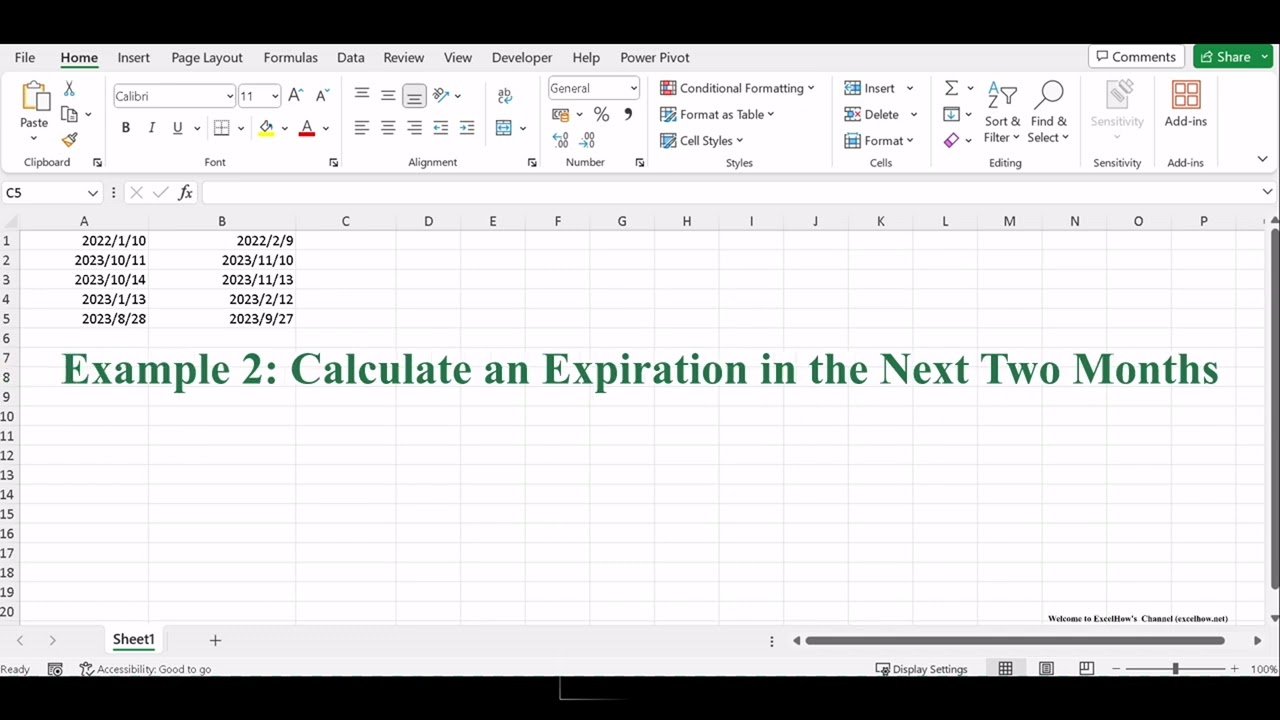Toggle Bold formatting
This screenshot has width=1280, height=720.
point(125,128)
